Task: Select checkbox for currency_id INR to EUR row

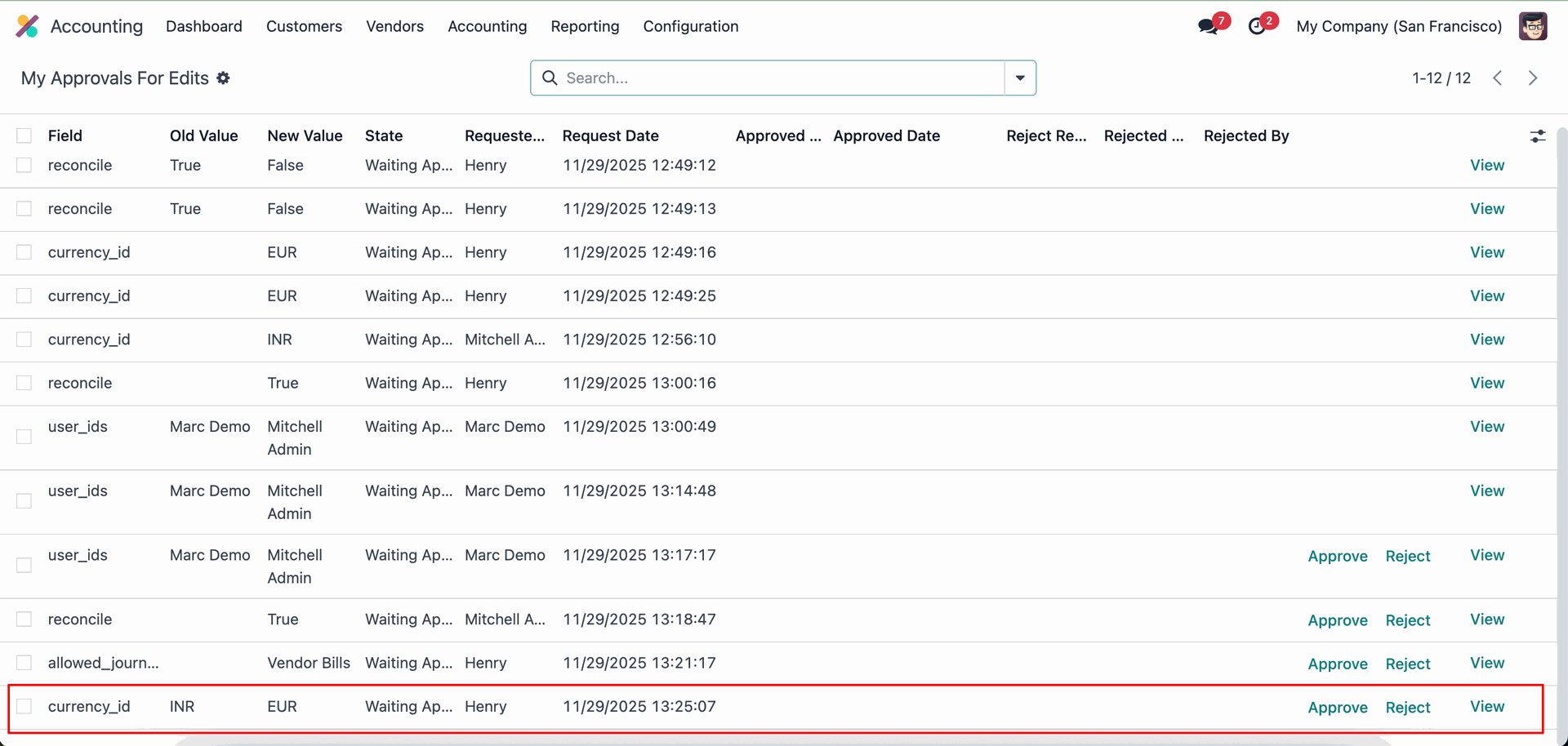Action: [24, 706]
